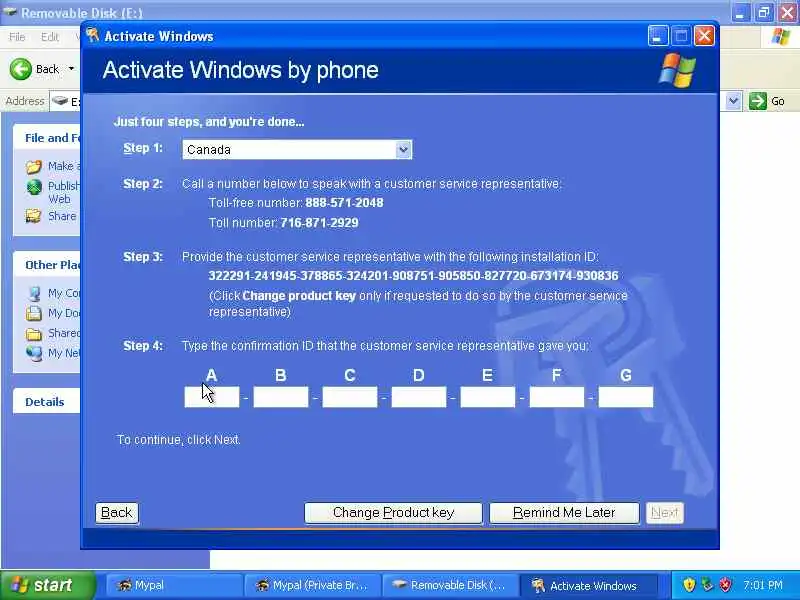
Task: Click the Share folder icon
Action: pos(34,216)
